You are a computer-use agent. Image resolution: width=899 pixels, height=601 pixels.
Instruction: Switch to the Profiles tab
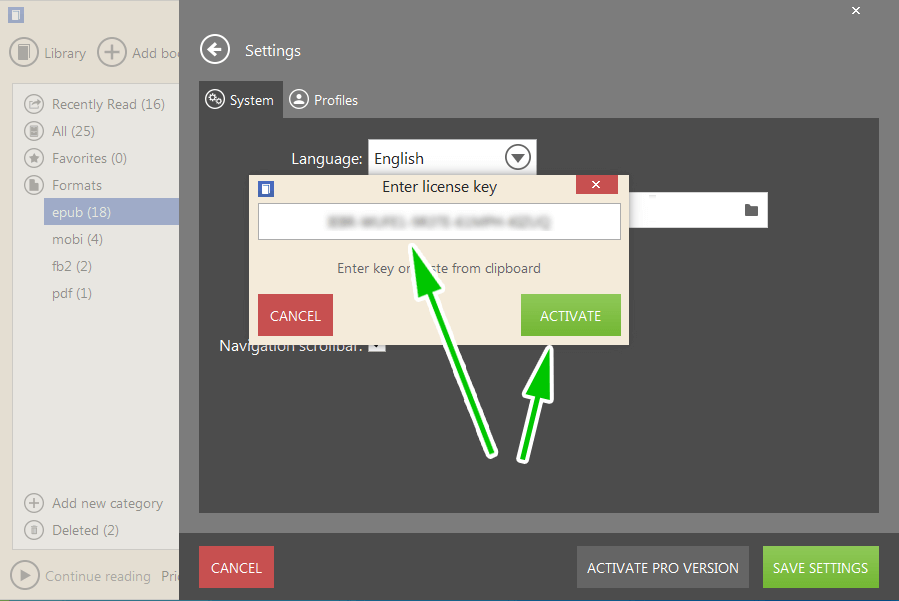pos(323,99)
